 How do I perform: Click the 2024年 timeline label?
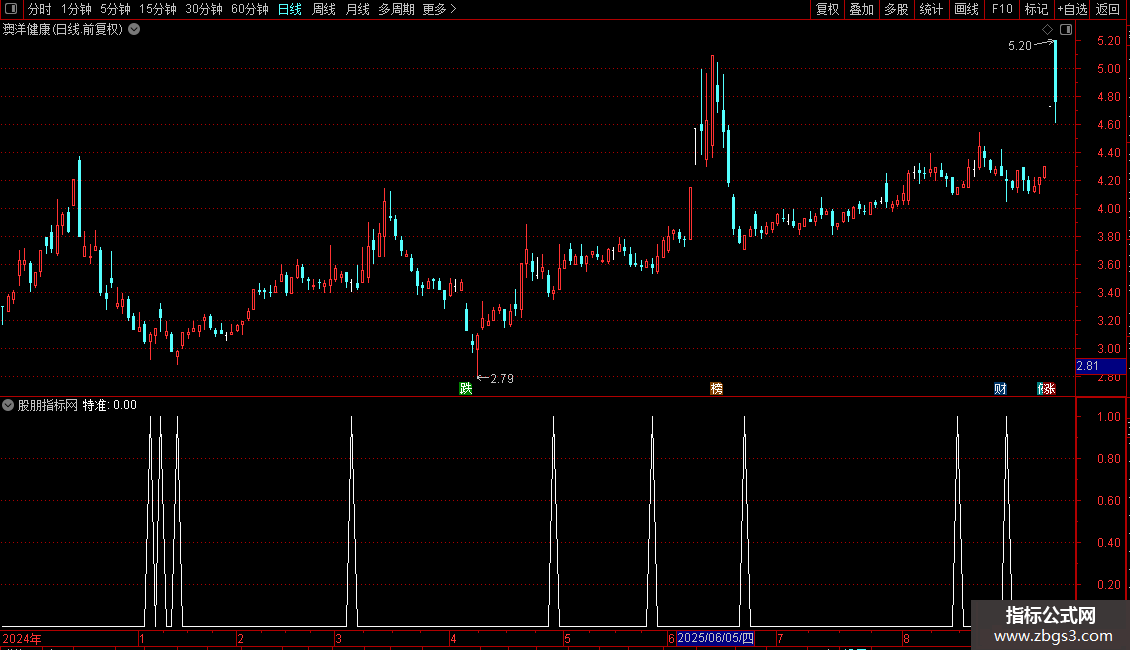[x=22, y=639]
